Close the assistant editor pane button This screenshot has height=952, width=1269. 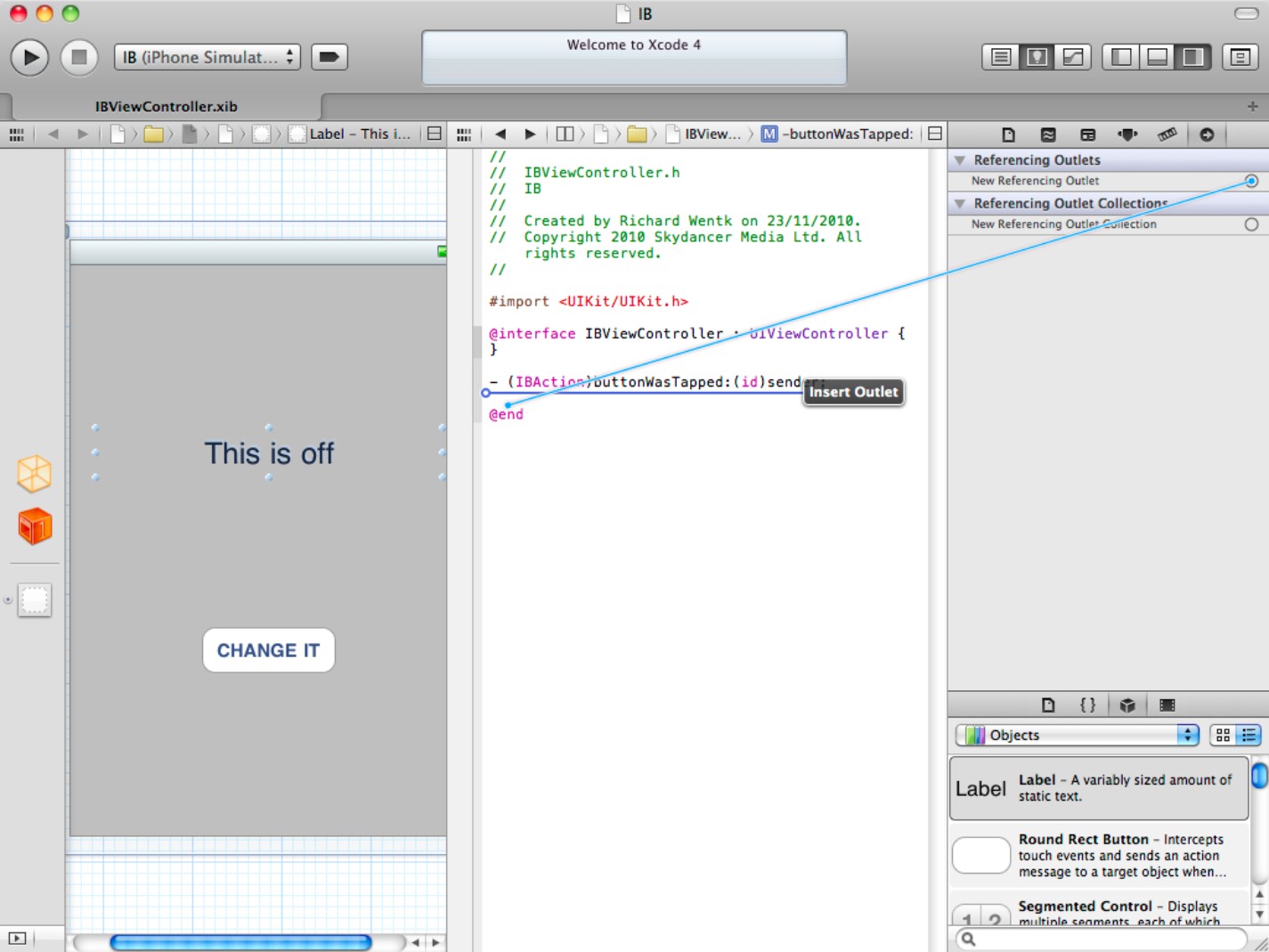(935, 134)
